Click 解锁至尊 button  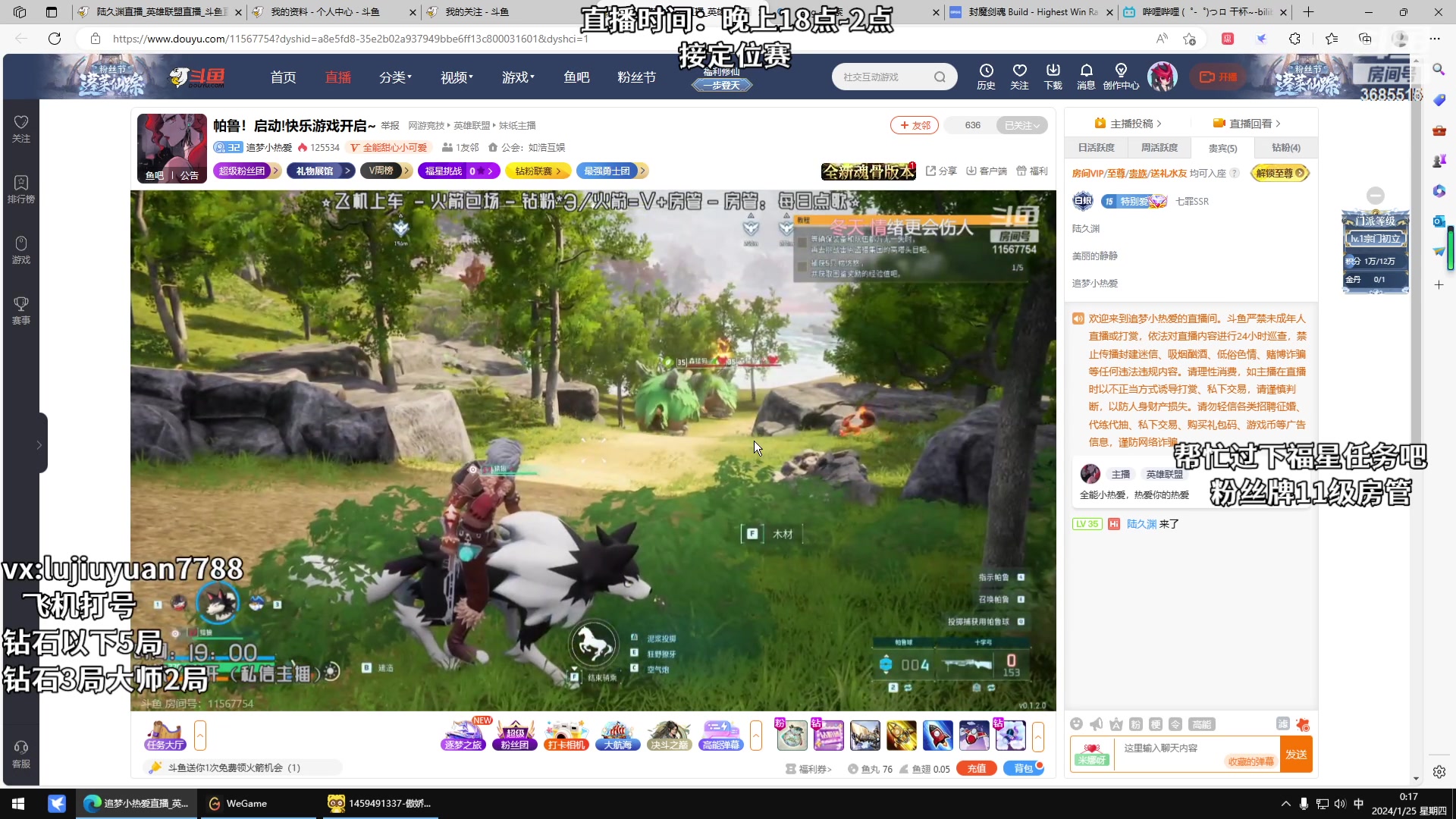click(1280, 173)
